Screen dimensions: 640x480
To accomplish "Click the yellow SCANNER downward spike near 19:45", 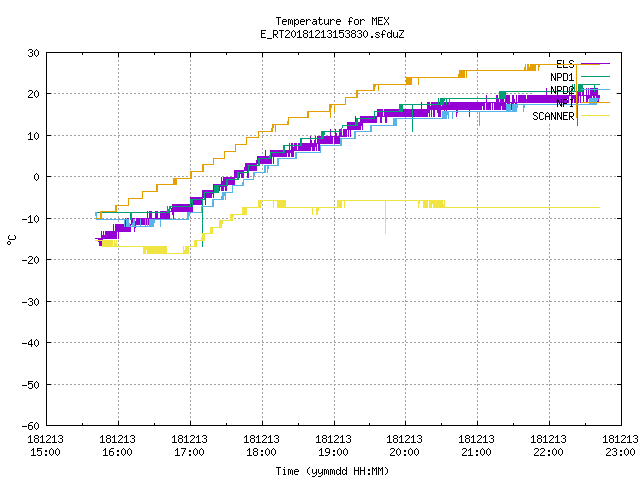I will click(x=385, y=218).
